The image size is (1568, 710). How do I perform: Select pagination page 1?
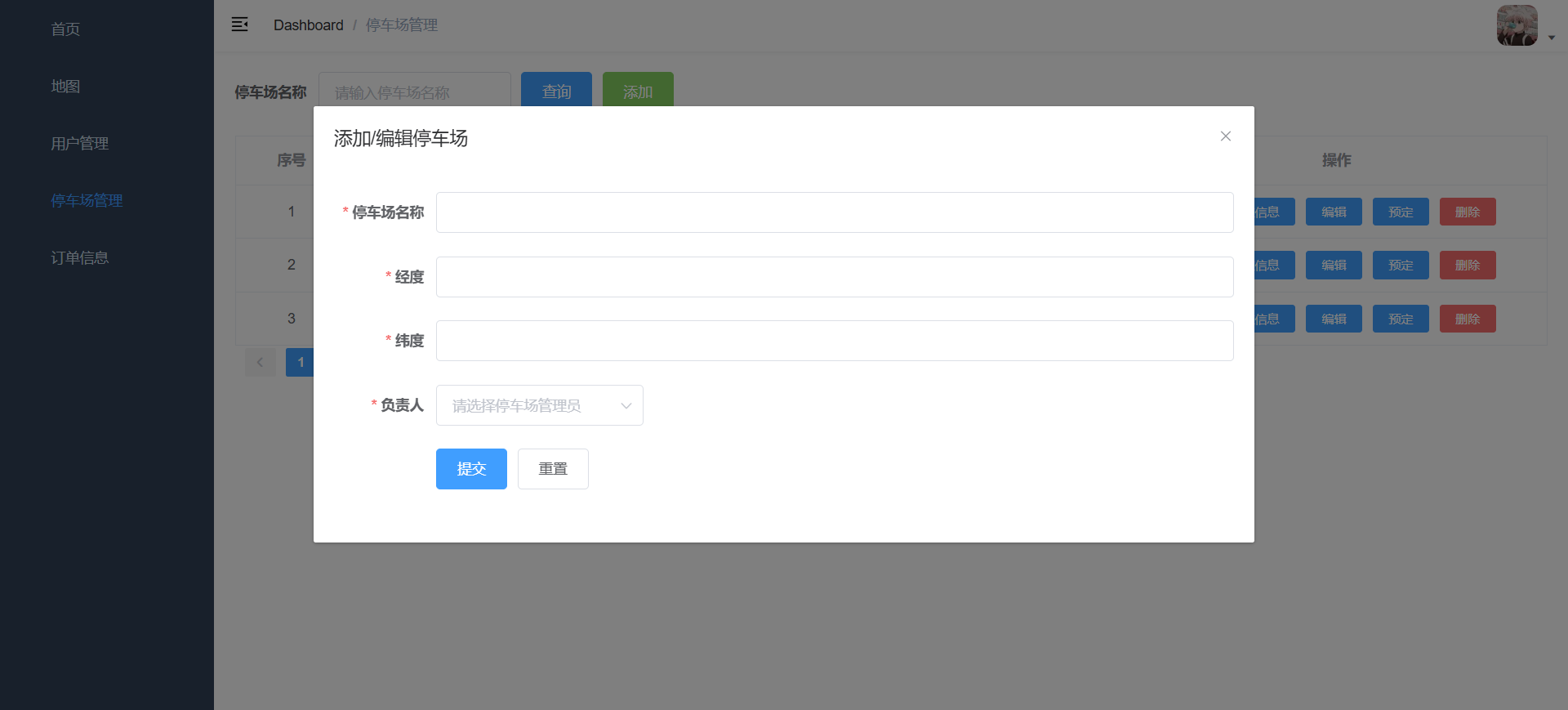click(x=300, y=362)
